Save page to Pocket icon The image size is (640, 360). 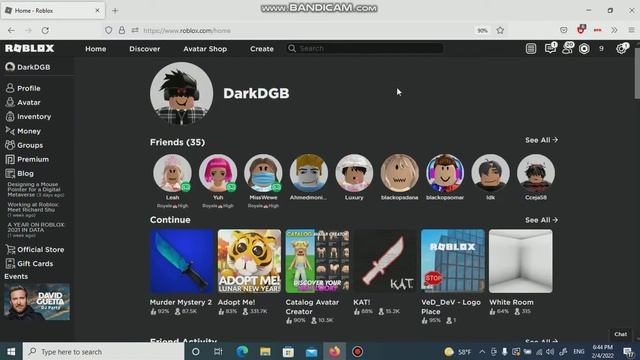tap(564, 30)
